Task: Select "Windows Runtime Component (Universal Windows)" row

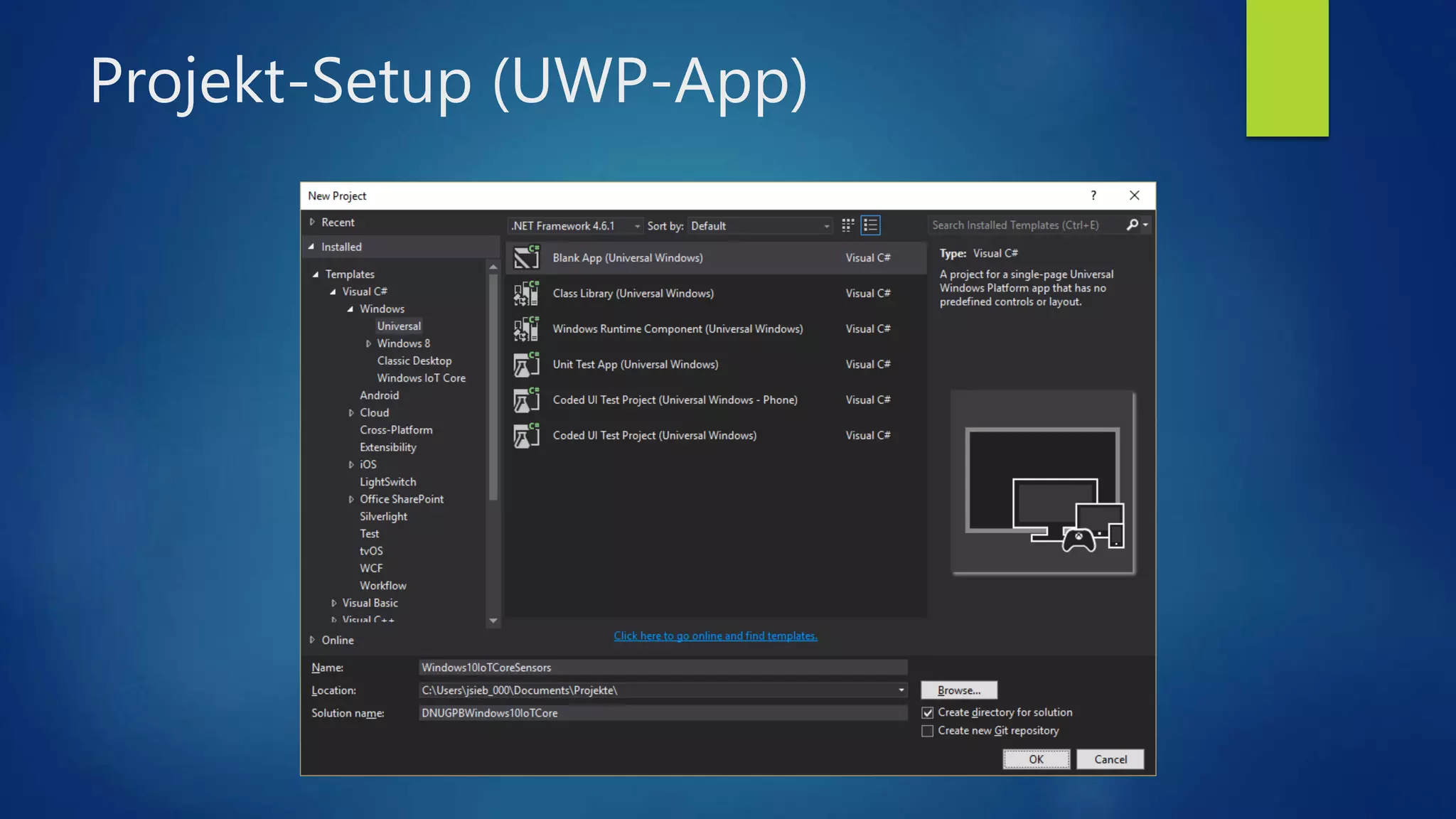Action: [x=716, y=328]
